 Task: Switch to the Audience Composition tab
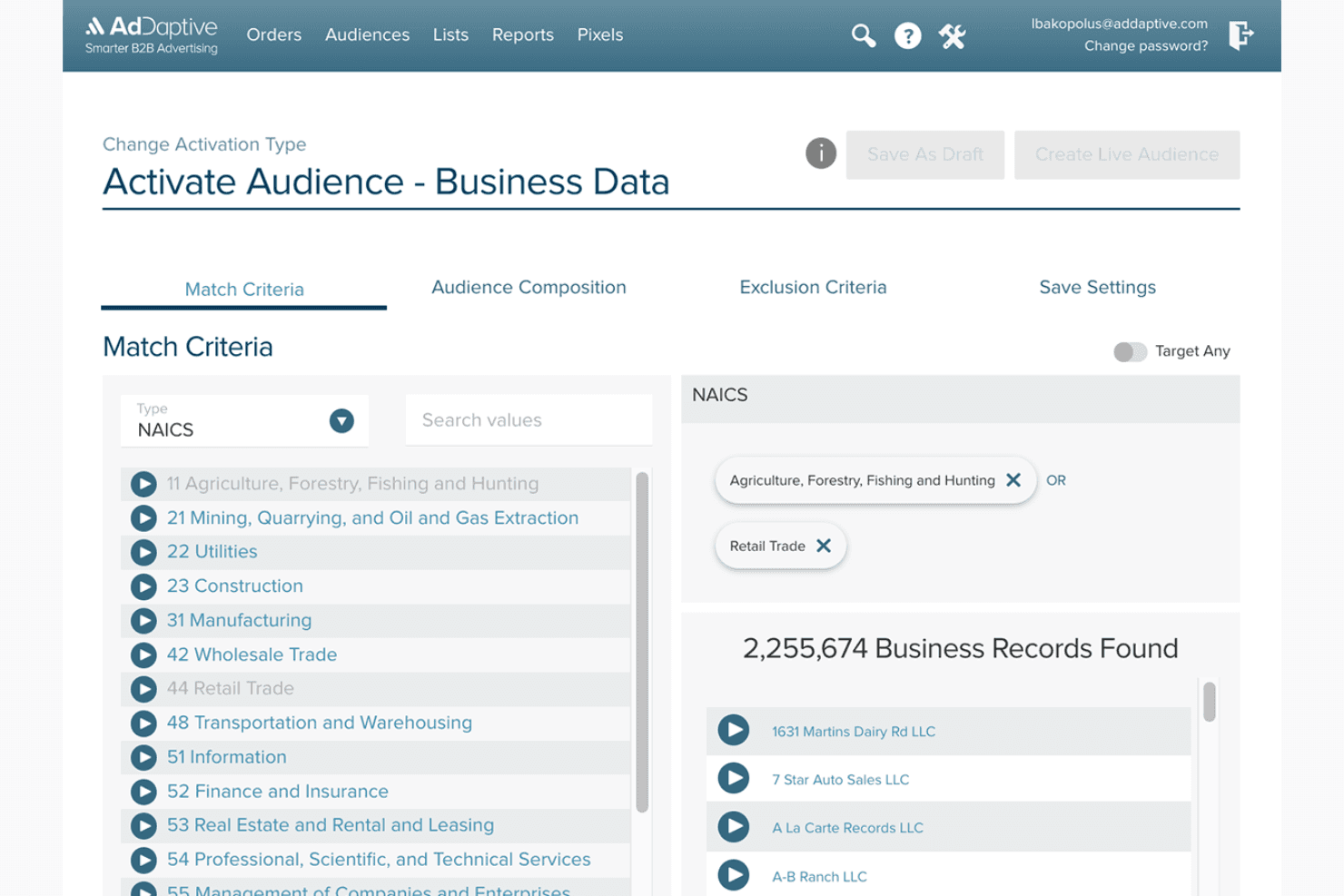coord(529,287)
